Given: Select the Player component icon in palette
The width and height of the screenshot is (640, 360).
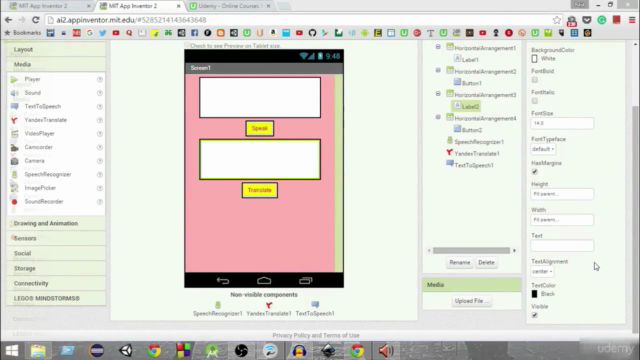Looking at the screenshot, I should pyautogui.click(x=14, y=79).
